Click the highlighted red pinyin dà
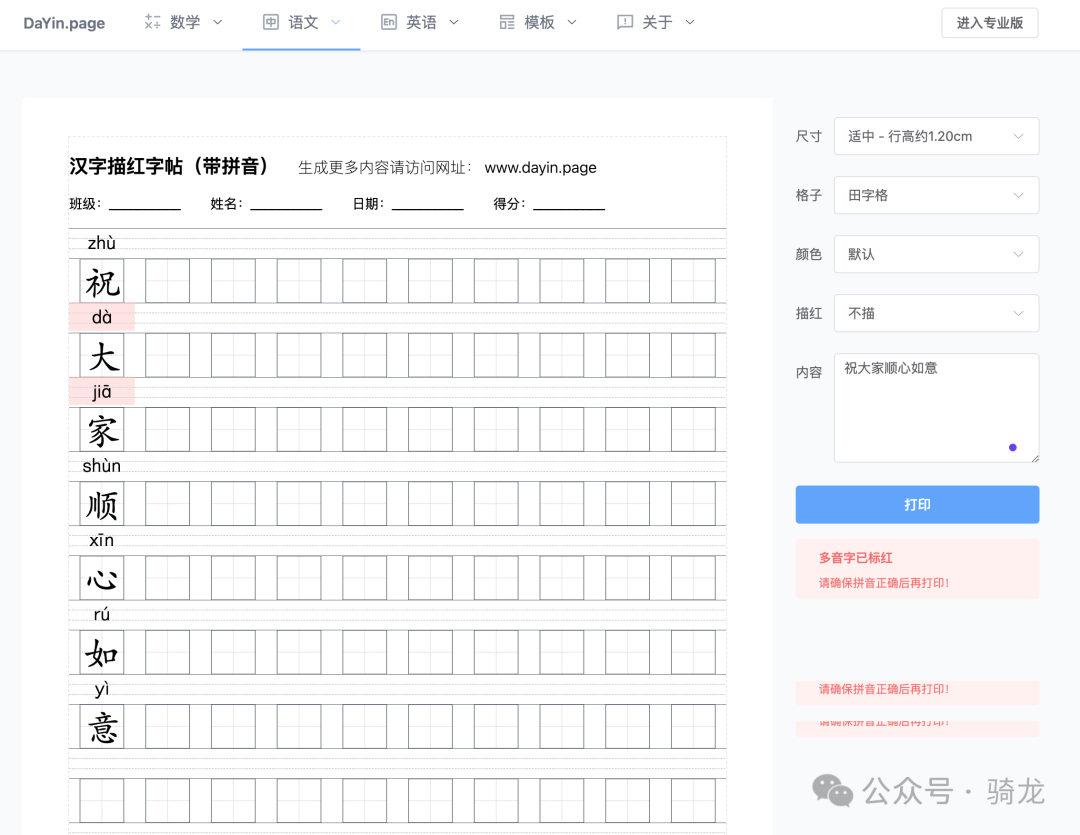 point(100,317)
